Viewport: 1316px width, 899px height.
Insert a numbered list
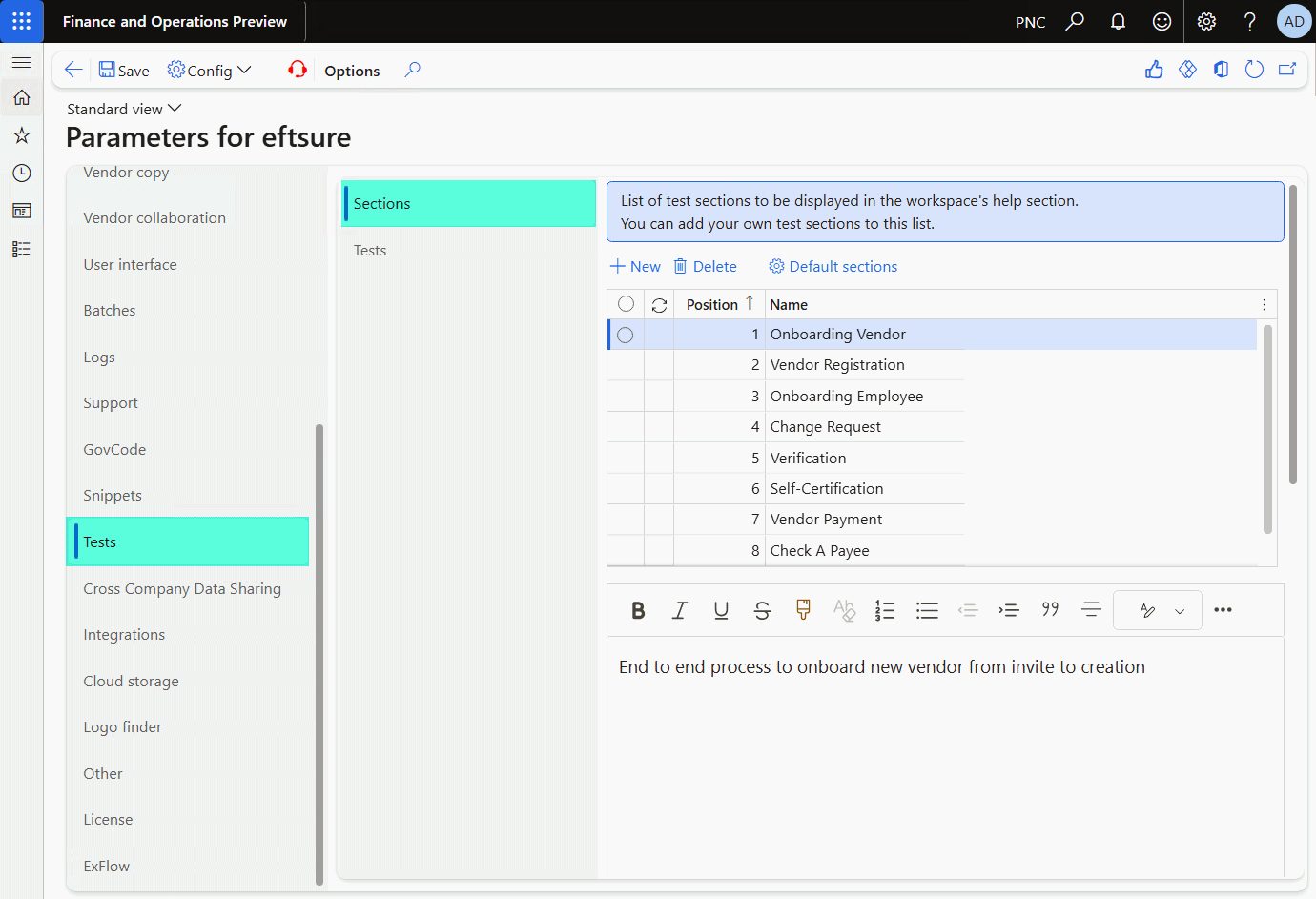pos(885,610)
